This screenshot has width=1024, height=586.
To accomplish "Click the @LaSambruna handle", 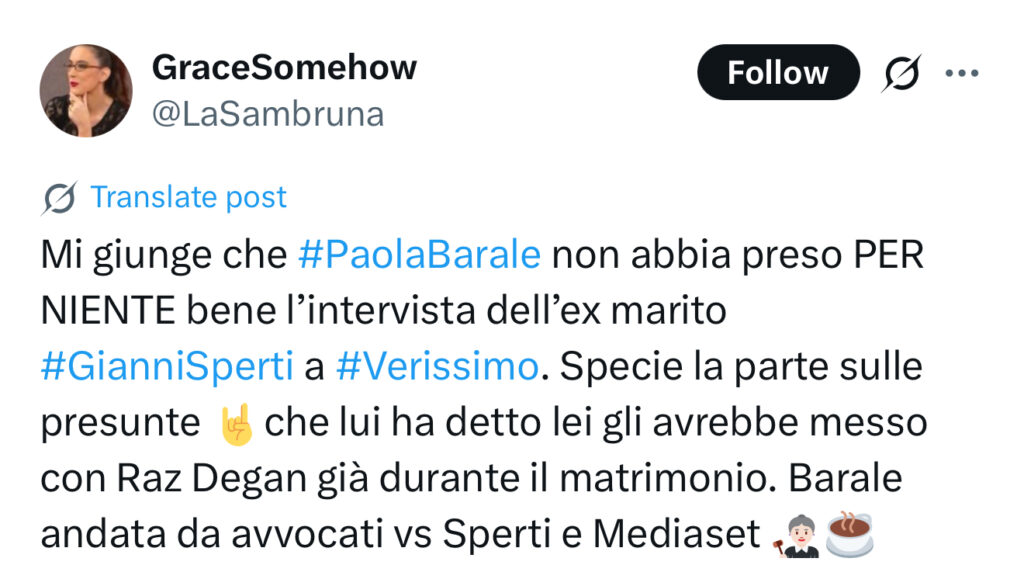I will pyautogui.click(x=267, y=114).
